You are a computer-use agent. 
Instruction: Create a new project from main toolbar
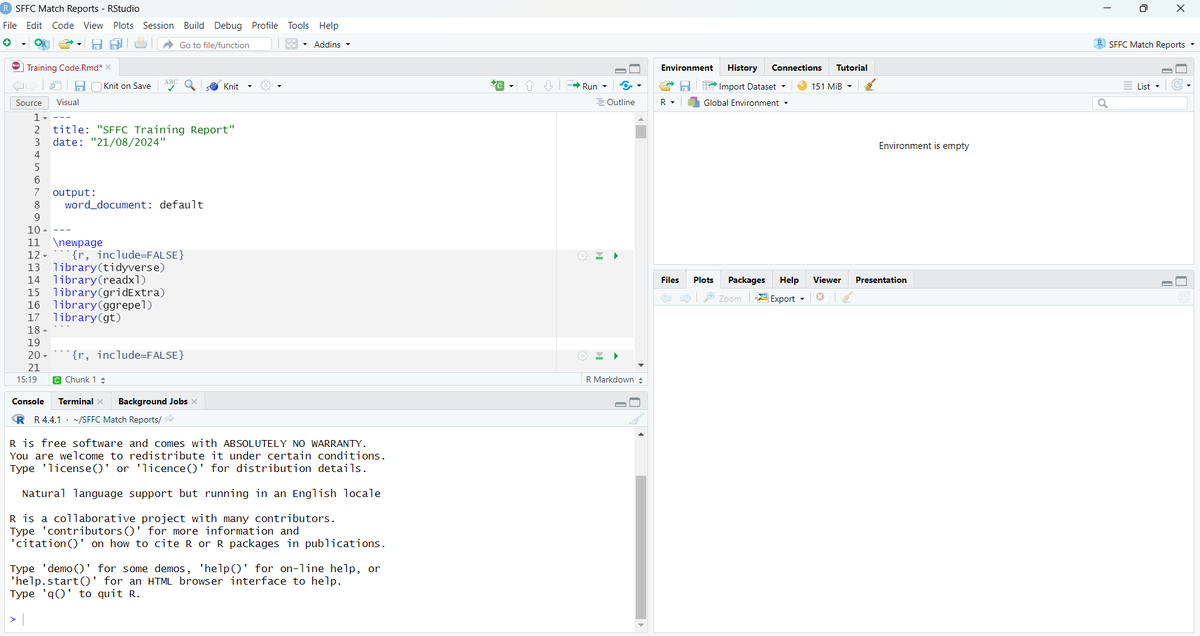pos(41,44)
